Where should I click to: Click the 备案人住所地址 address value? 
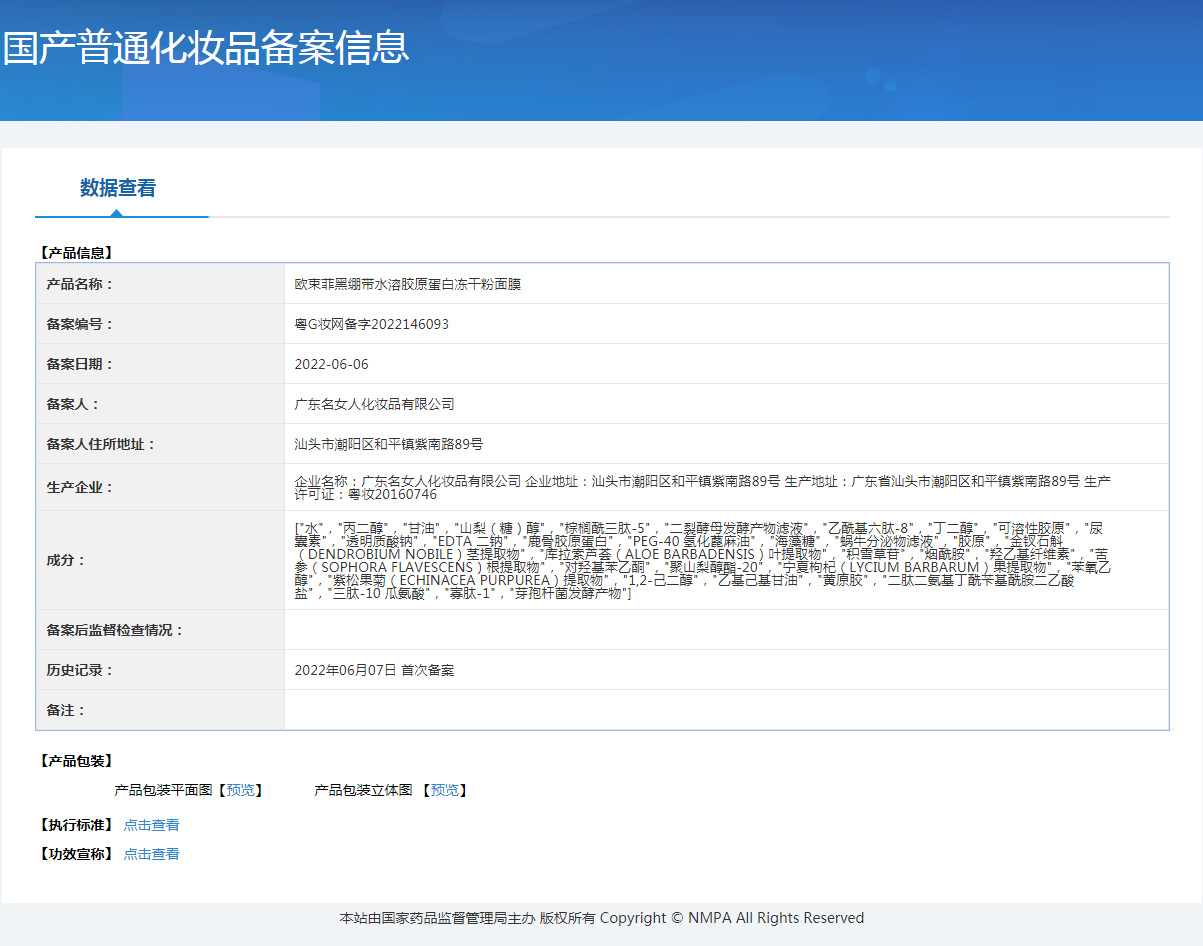[x=388, y=444]
